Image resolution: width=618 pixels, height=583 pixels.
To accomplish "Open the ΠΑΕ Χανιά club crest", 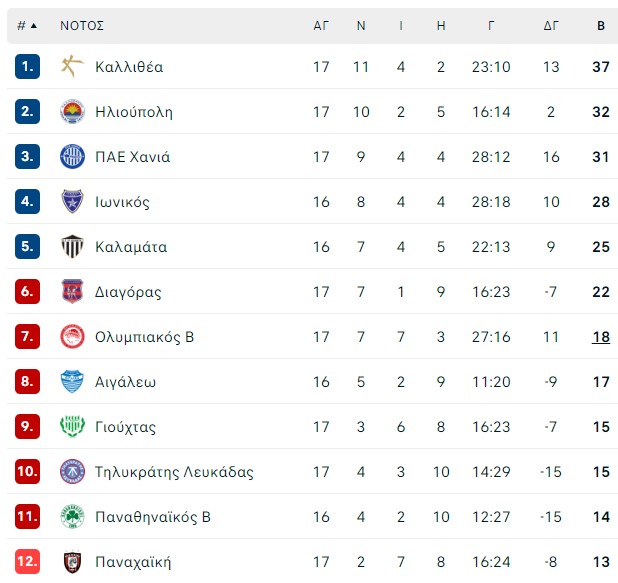I will pyautogui.click(x=72, y=156).
